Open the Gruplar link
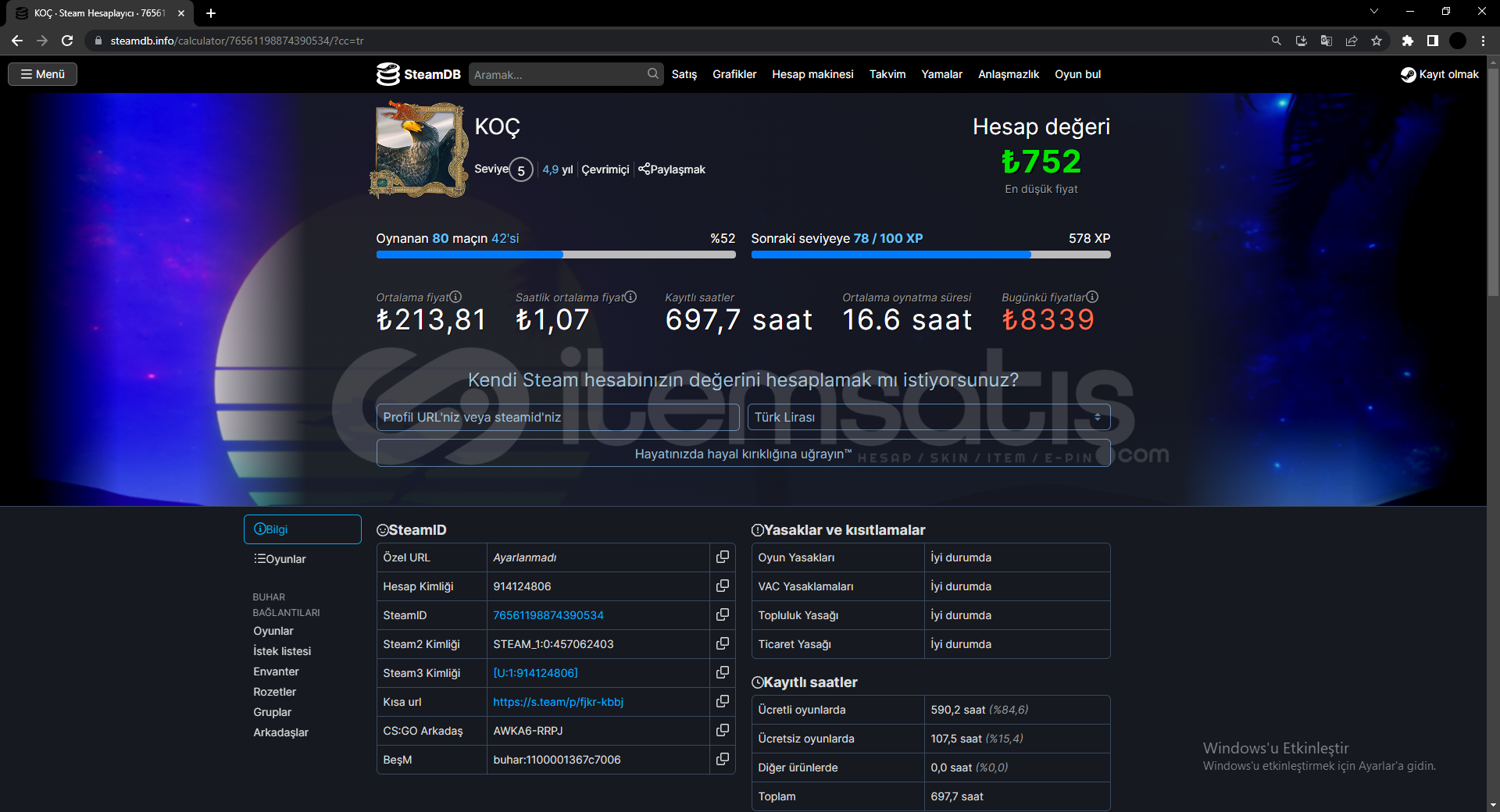The height and width of the screenshot is (812, 1500). 272,712
